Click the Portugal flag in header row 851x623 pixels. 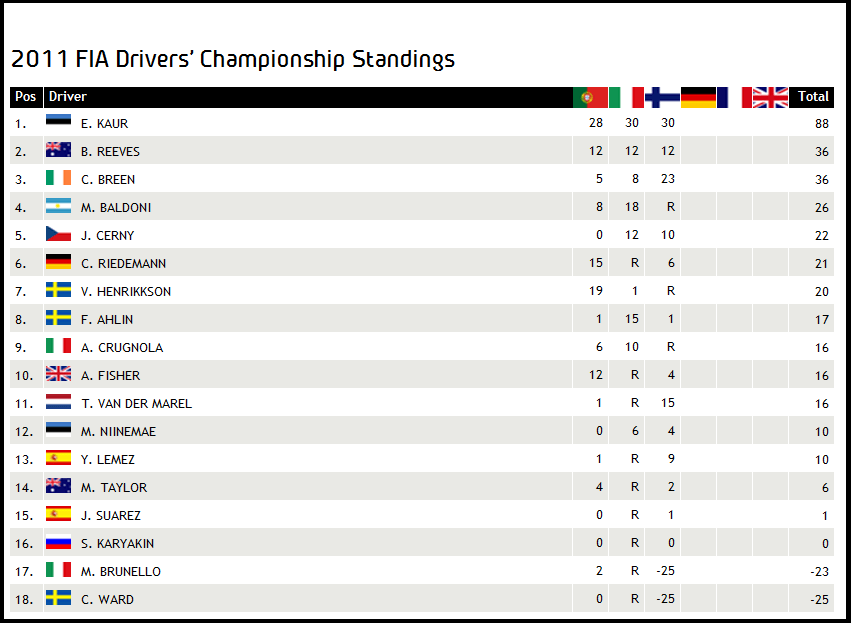click(590, 97)
